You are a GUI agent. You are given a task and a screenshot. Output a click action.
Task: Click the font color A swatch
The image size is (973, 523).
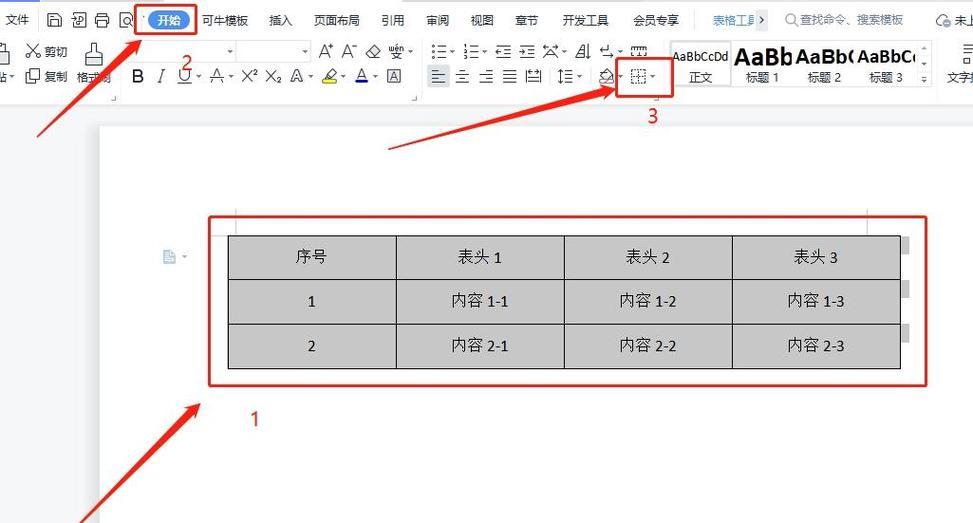tap(362, 76)
